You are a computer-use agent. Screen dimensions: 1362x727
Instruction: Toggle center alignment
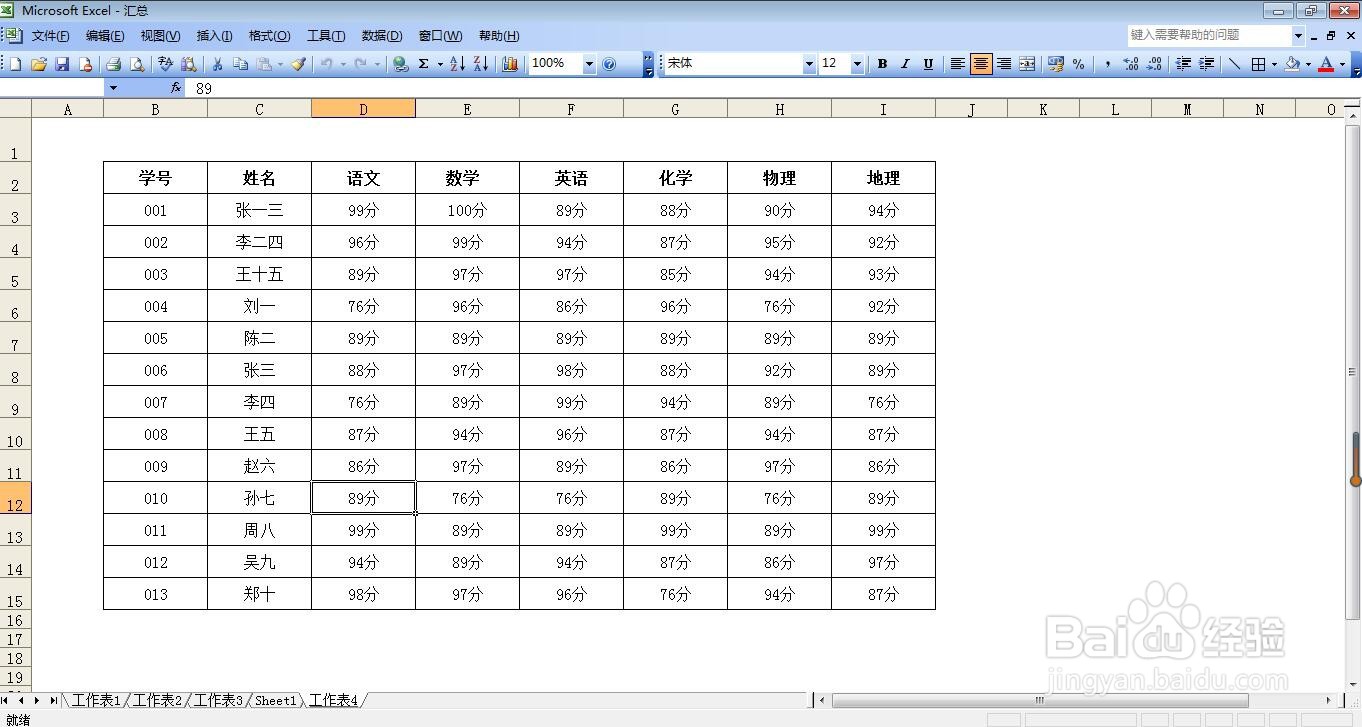[981, 63]
